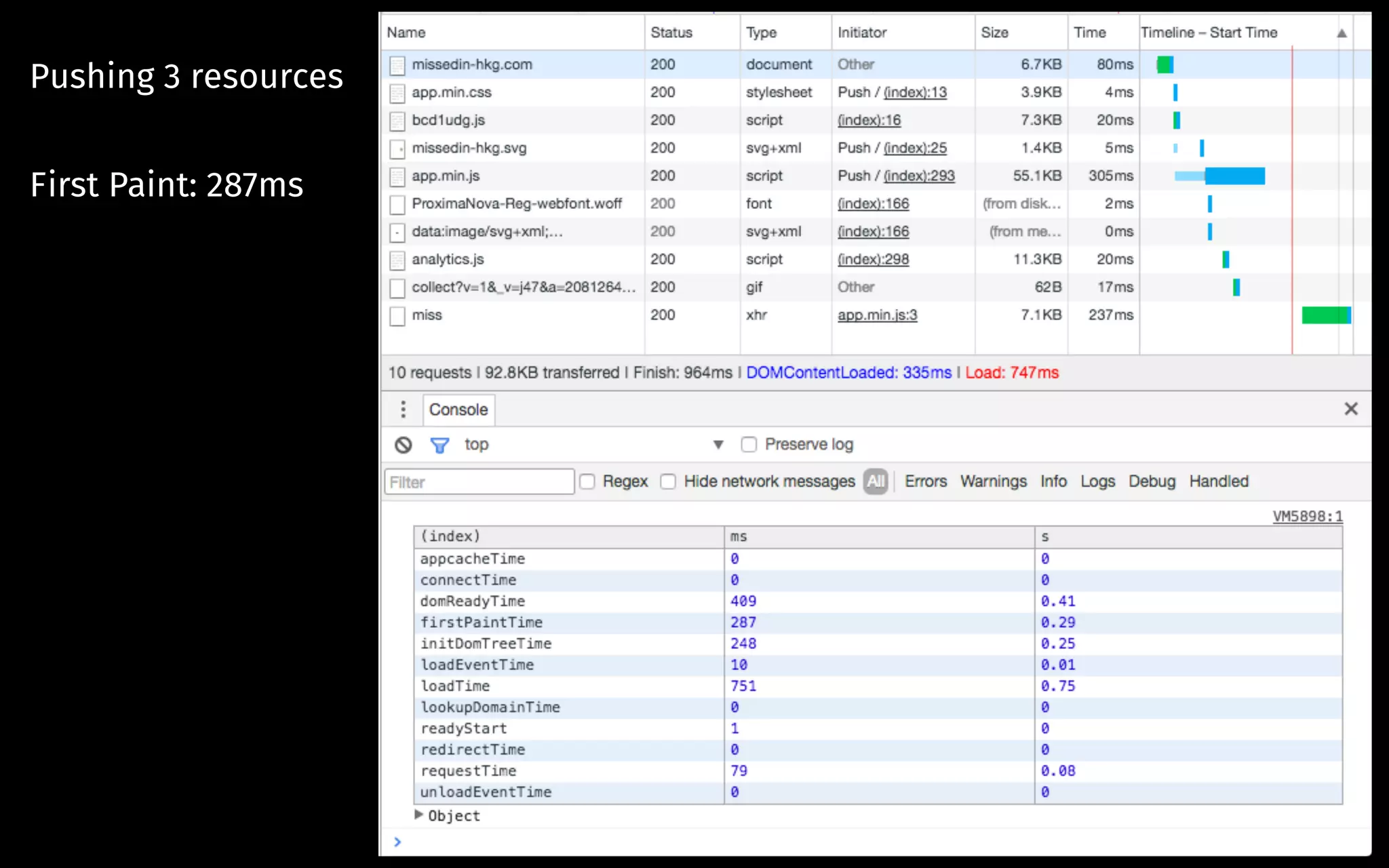Toggle the console filter funnel icon

click(x=439, y=445)
